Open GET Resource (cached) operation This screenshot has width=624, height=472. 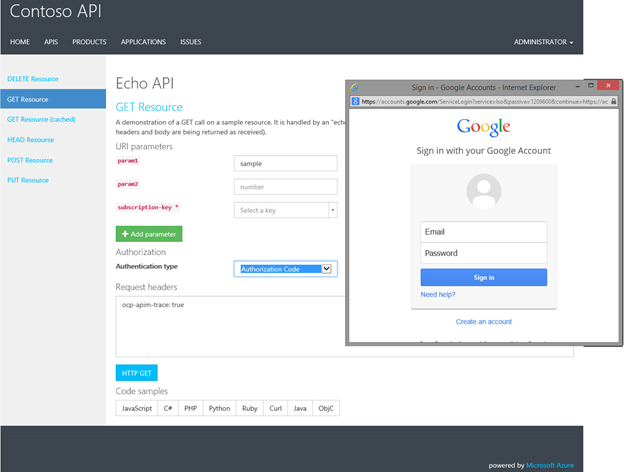[41, 119]
